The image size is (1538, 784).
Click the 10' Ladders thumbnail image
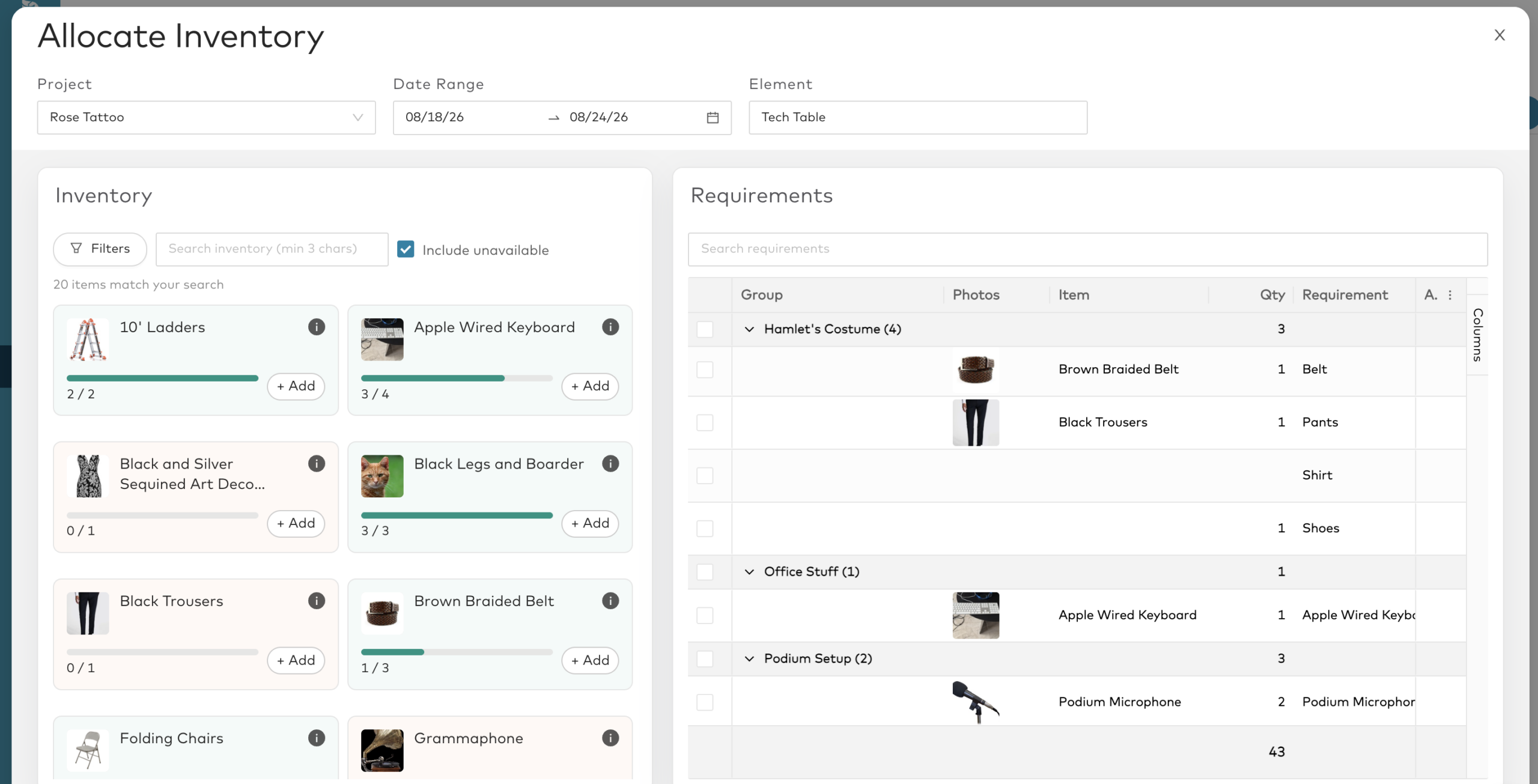coord(88,339)
